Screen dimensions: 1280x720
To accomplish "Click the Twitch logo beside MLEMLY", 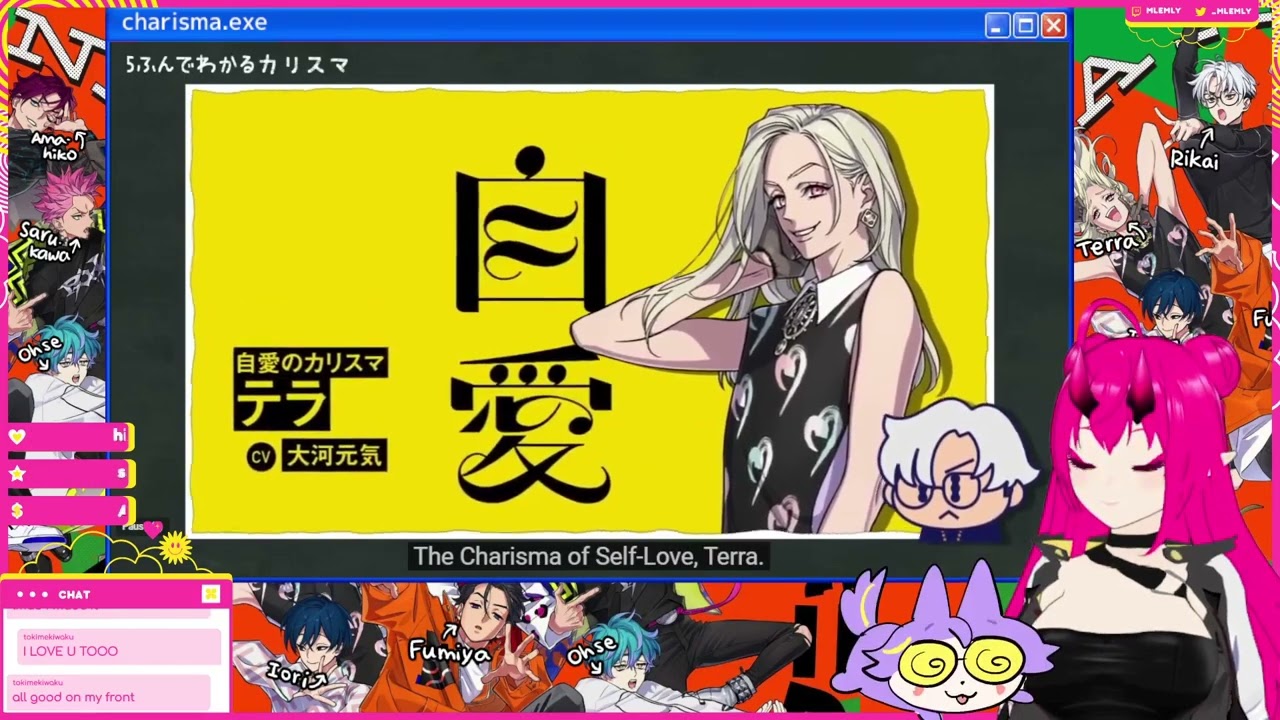I will 1138,11.
